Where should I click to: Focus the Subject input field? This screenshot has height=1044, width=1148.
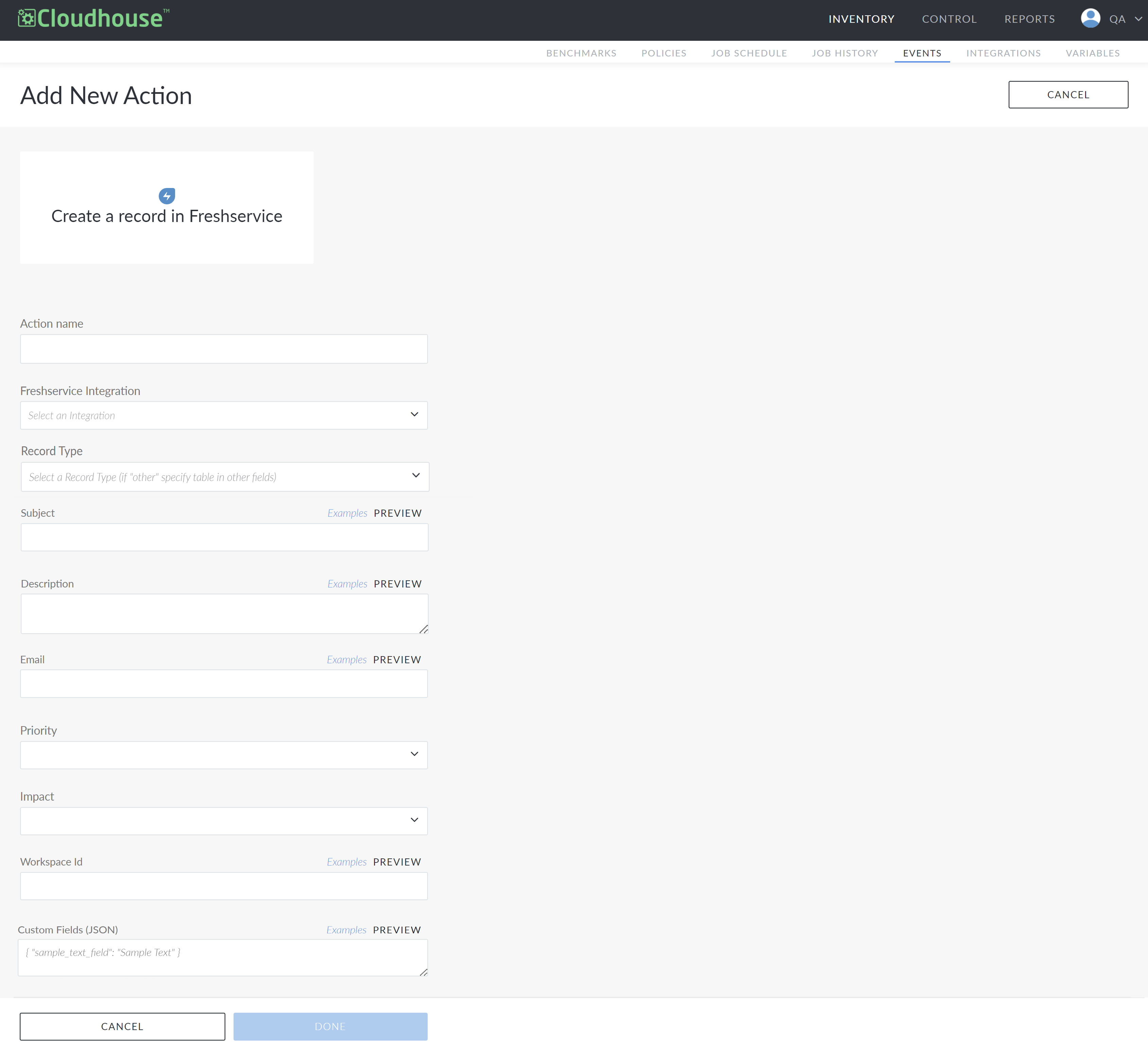click(x=224, y=537)
